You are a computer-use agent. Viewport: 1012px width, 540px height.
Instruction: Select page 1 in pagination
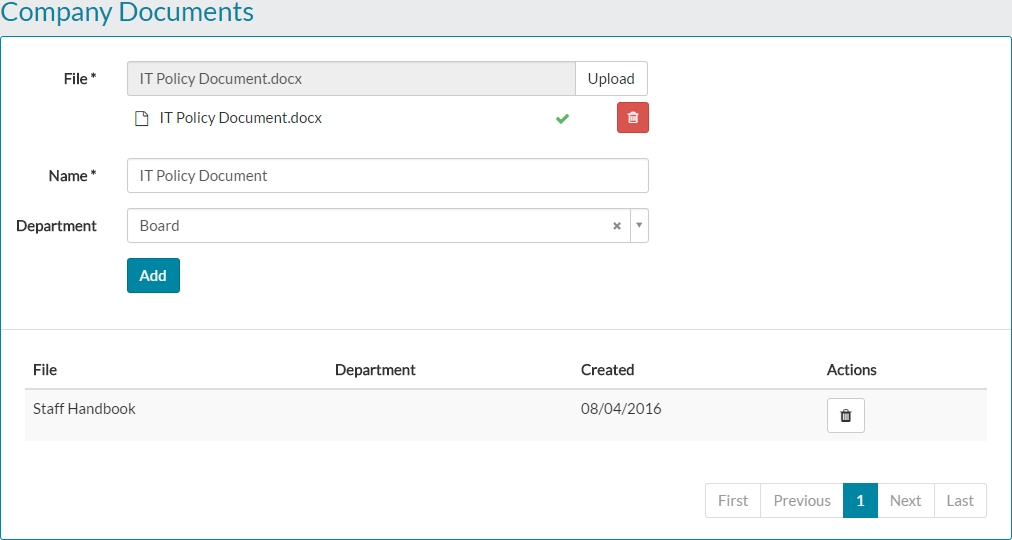pyautogui.click(x=860, y=501)
